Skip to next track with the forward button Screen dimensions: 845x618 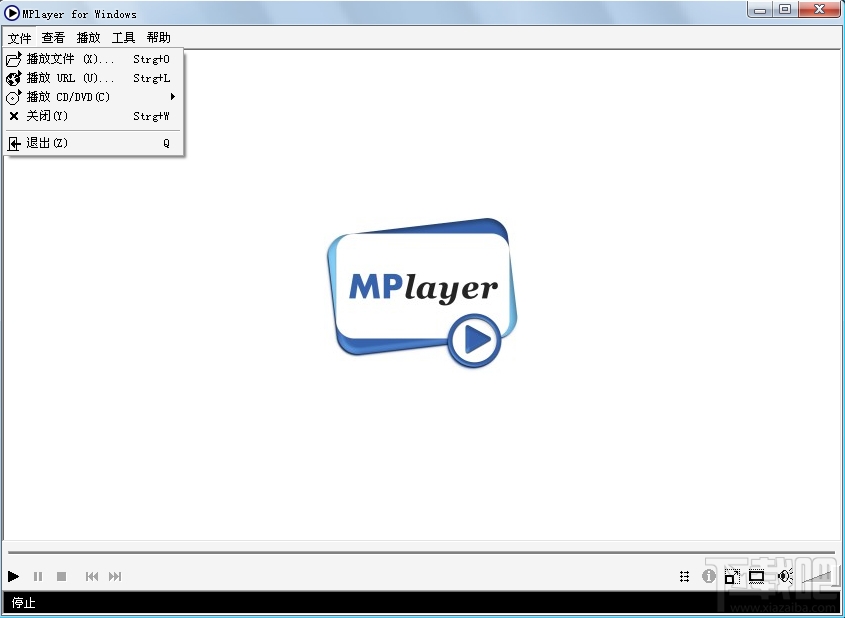tap(115, 576)
